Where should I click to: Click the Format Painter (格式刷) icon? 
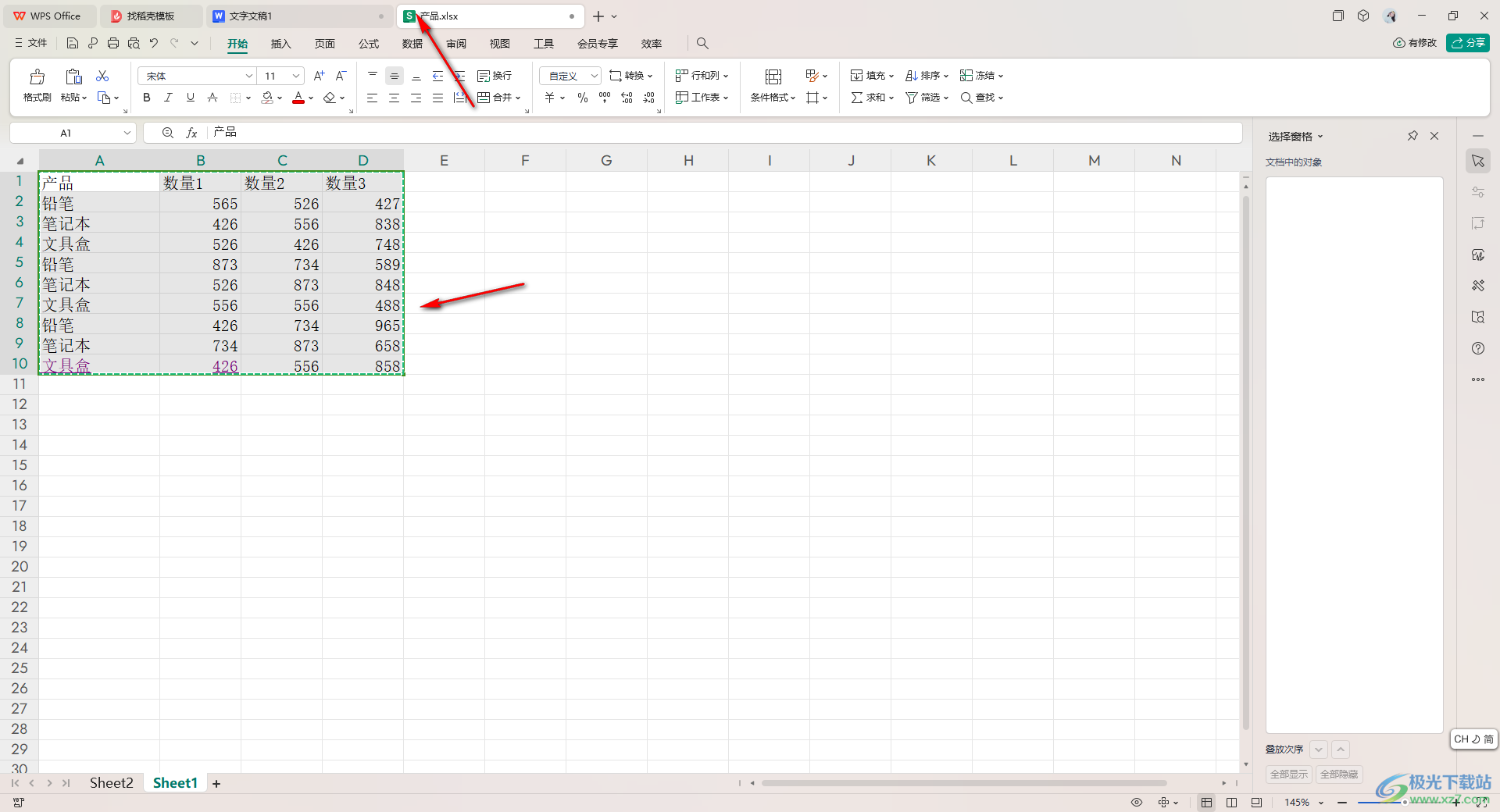pyautogui.click(x=37, y=77)
